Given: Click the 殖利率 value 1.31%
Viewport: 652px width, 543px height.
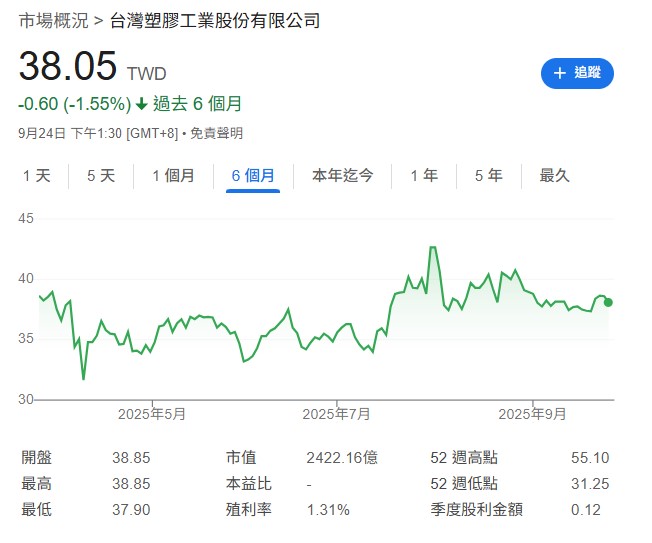Looking at the screenshot, I should (328, 510).
